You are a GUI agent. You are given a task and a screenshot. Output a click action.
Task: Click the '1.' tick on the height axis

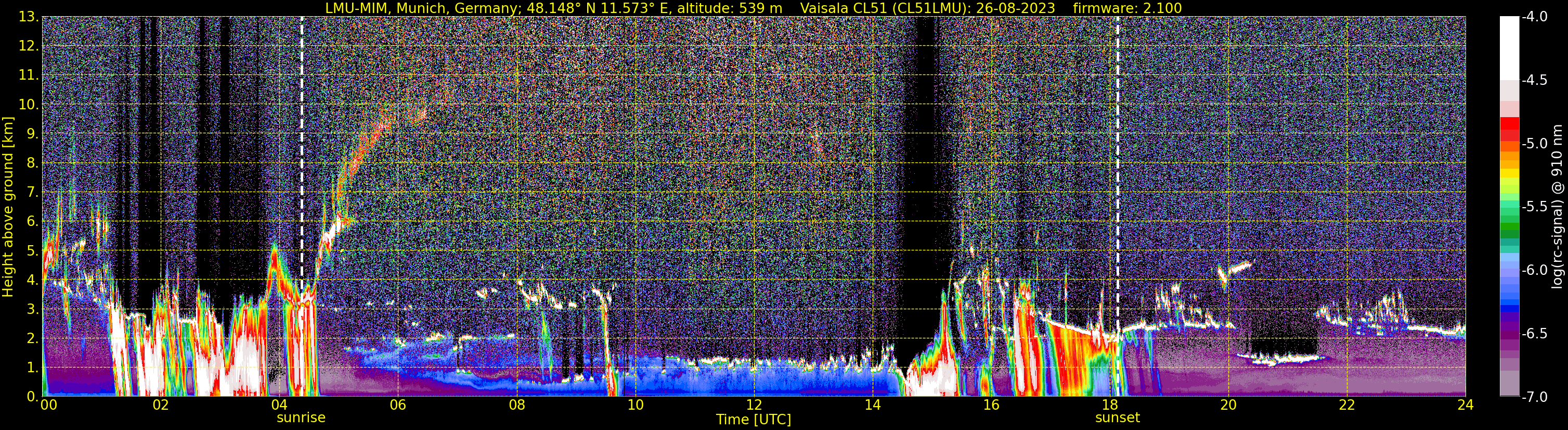[x=32, y=368]
